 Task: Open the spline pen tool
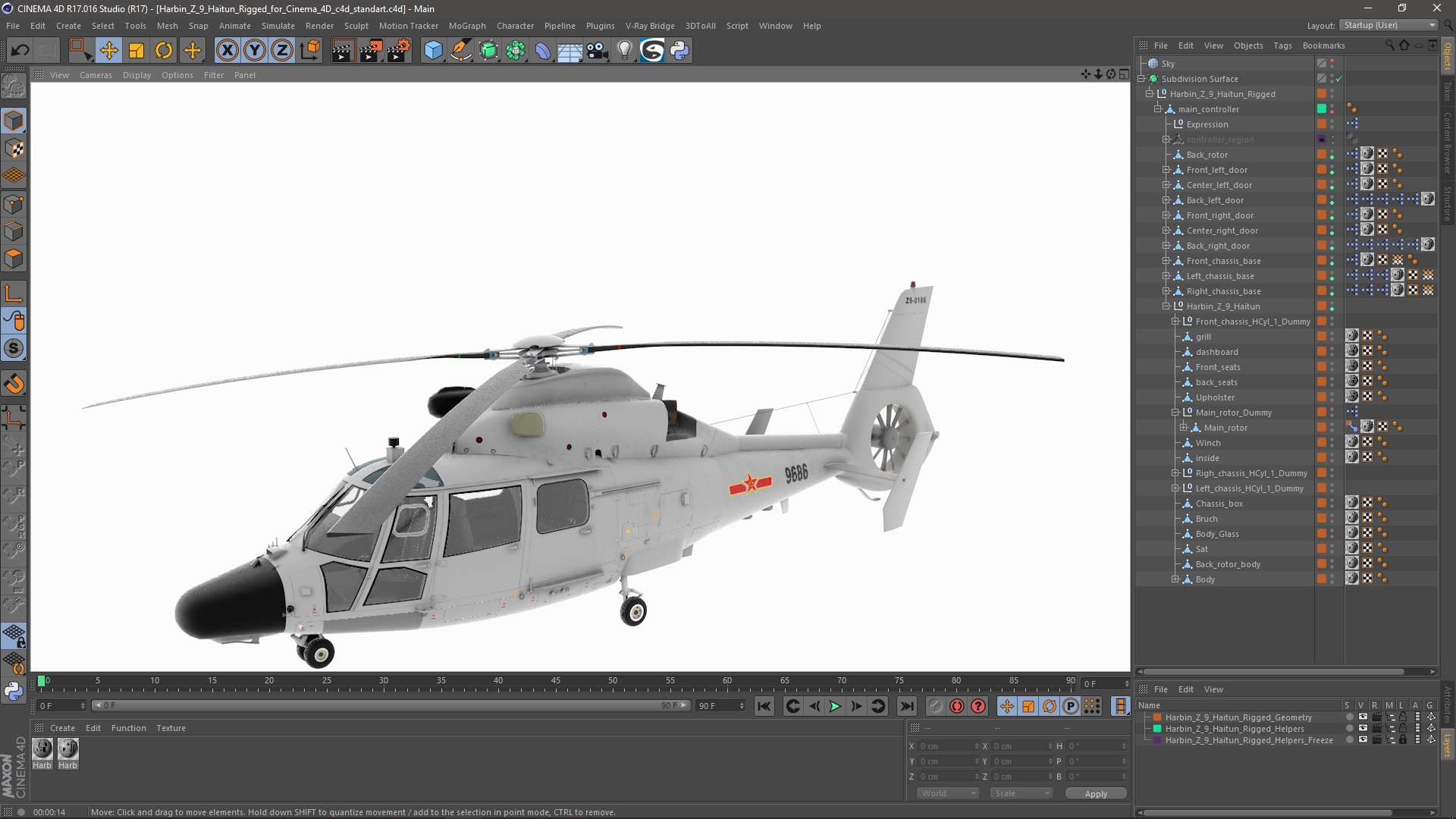coord(461,51)
